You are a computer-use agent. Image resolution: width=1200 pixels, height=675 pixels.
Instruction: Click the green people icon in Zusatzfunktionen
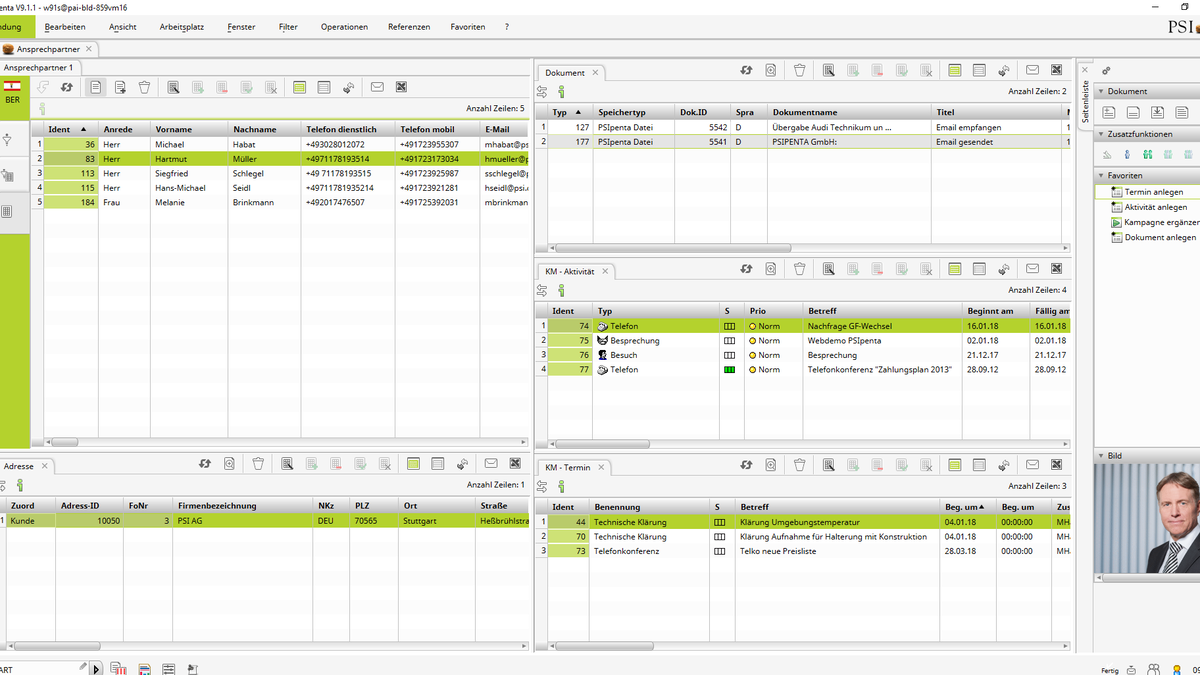pos(1147,154)
